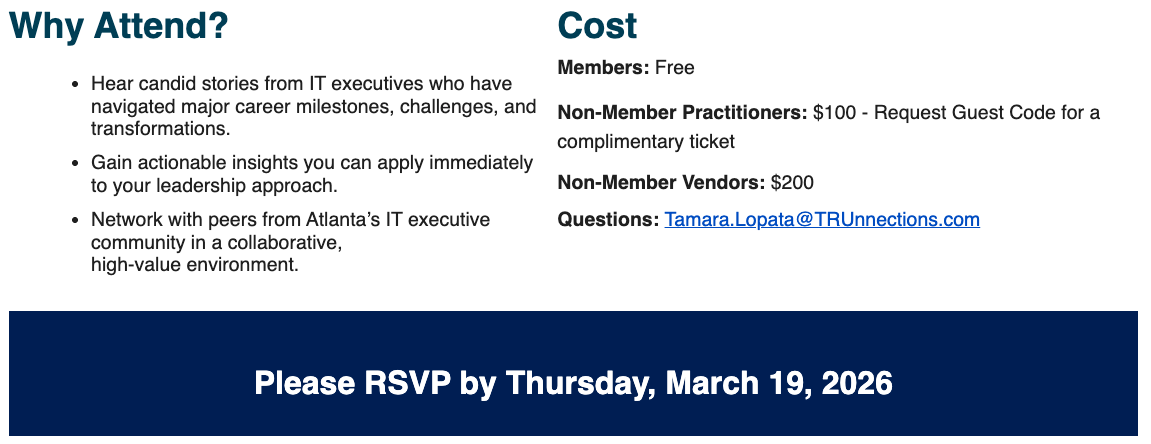Select the Members: label
The width and height of the screenshot is (1151, 444).
[604, 68]
